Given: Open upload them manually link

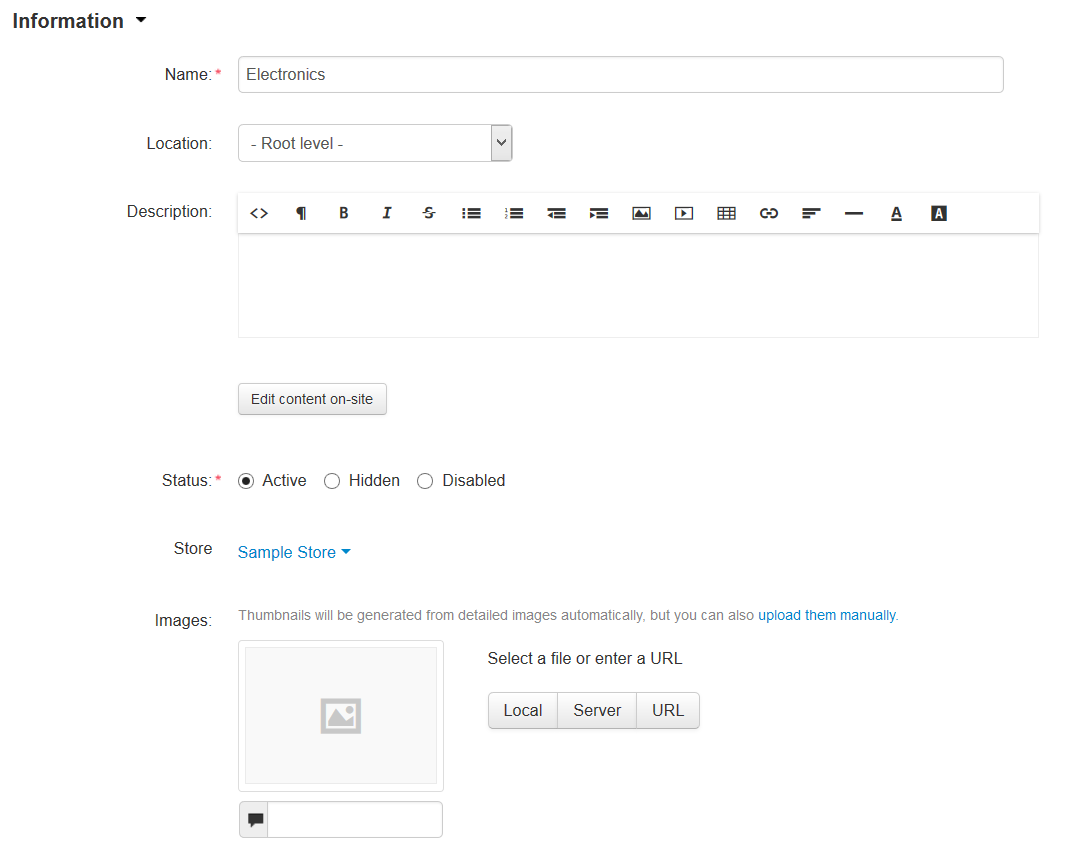Looking at the screenshot, I should point(827,615).
